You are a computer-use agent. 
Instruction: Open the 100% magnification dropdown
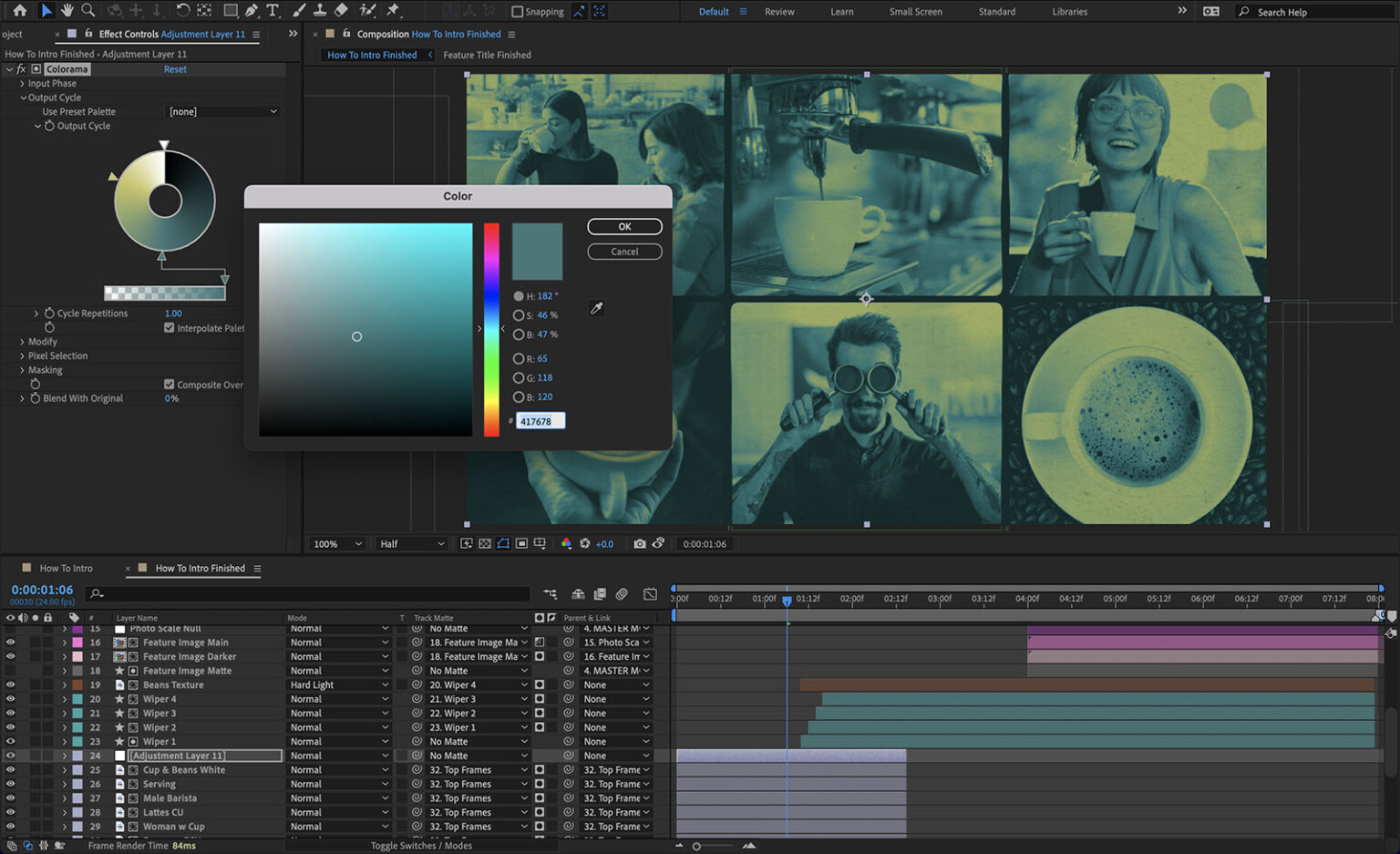pyautogui.click(x=335, y=543)
